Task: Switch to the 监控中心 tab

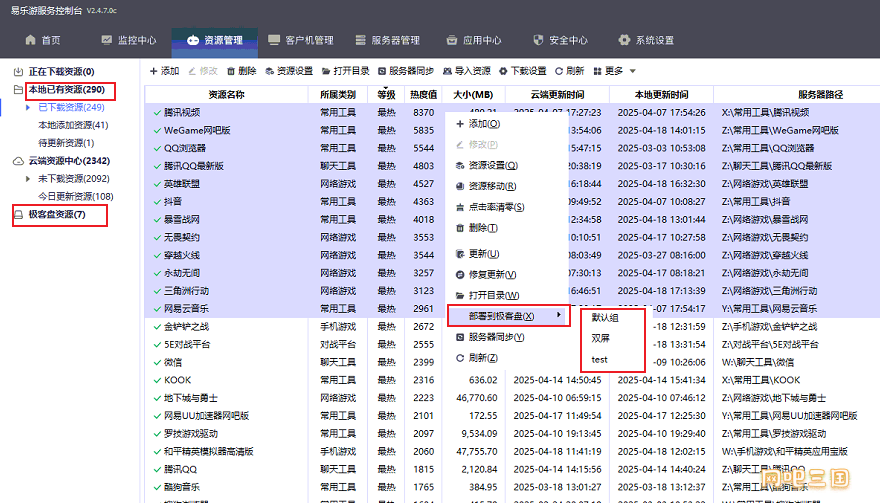Action: tap(129, 40)
